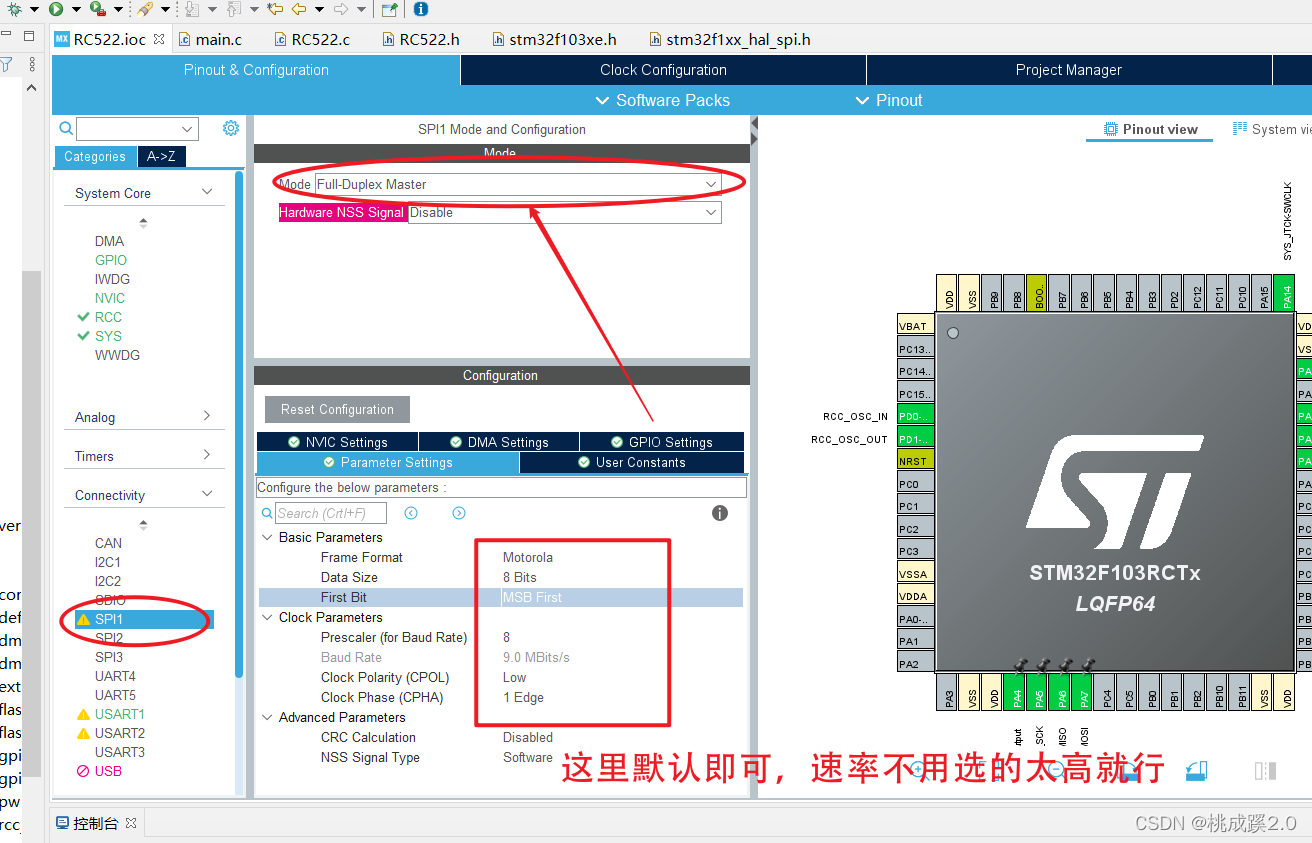Click the magnifier in parameter search

267,513
